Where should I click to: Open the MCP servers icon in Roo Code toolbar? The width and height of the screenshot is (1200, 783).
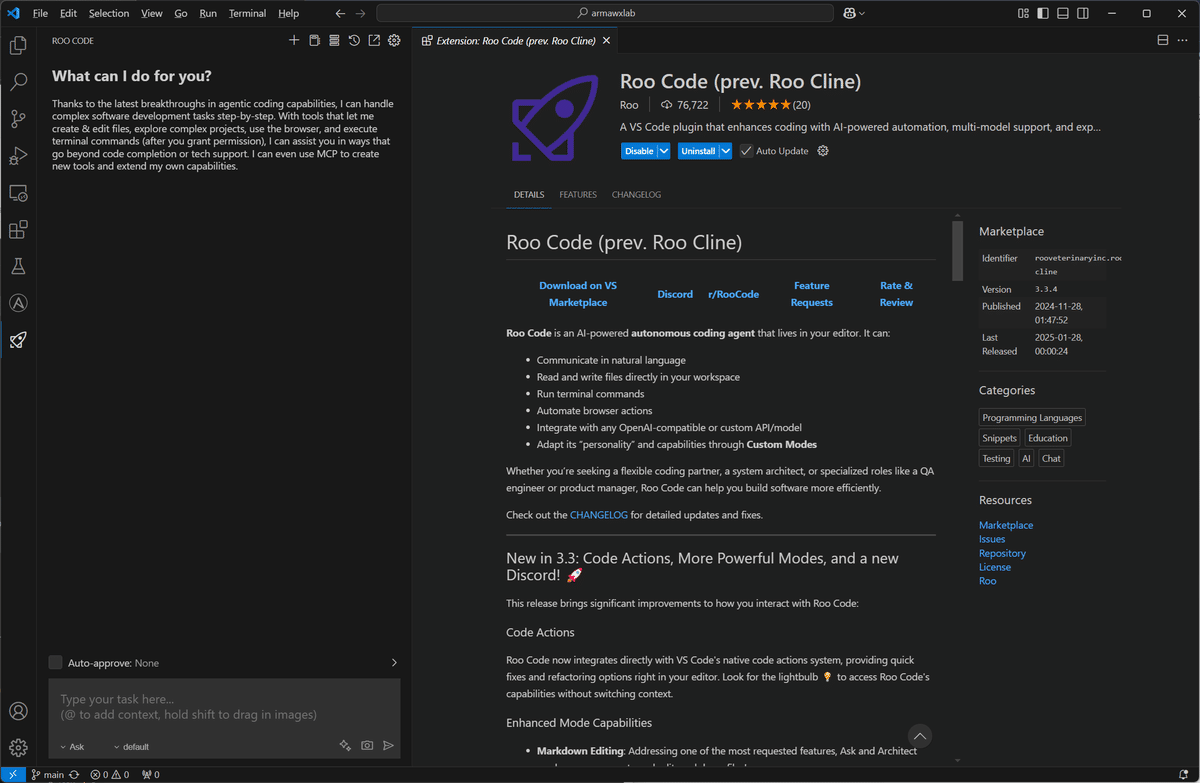coord(334,40)
